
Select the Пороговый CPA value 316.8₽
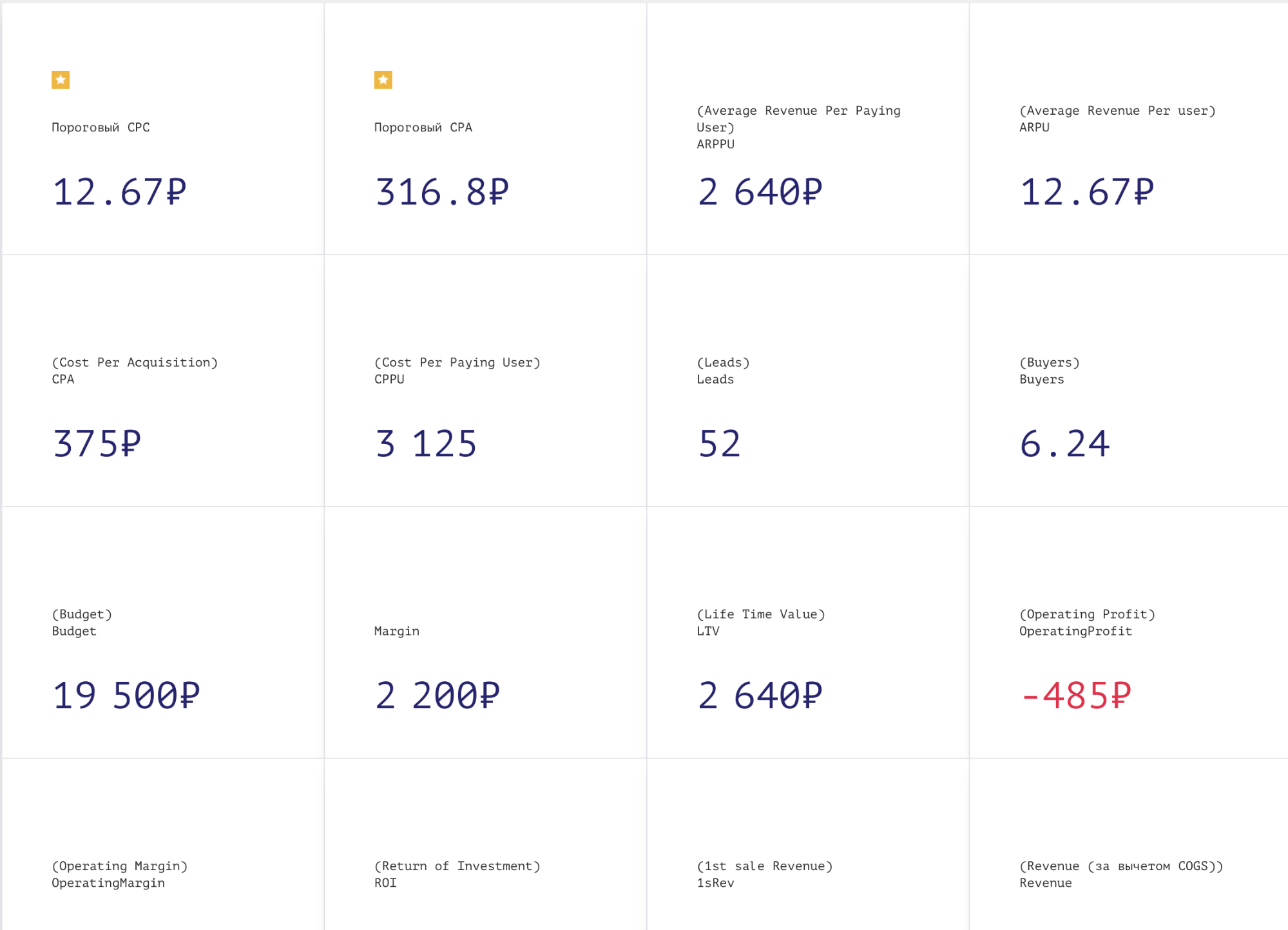442,192
